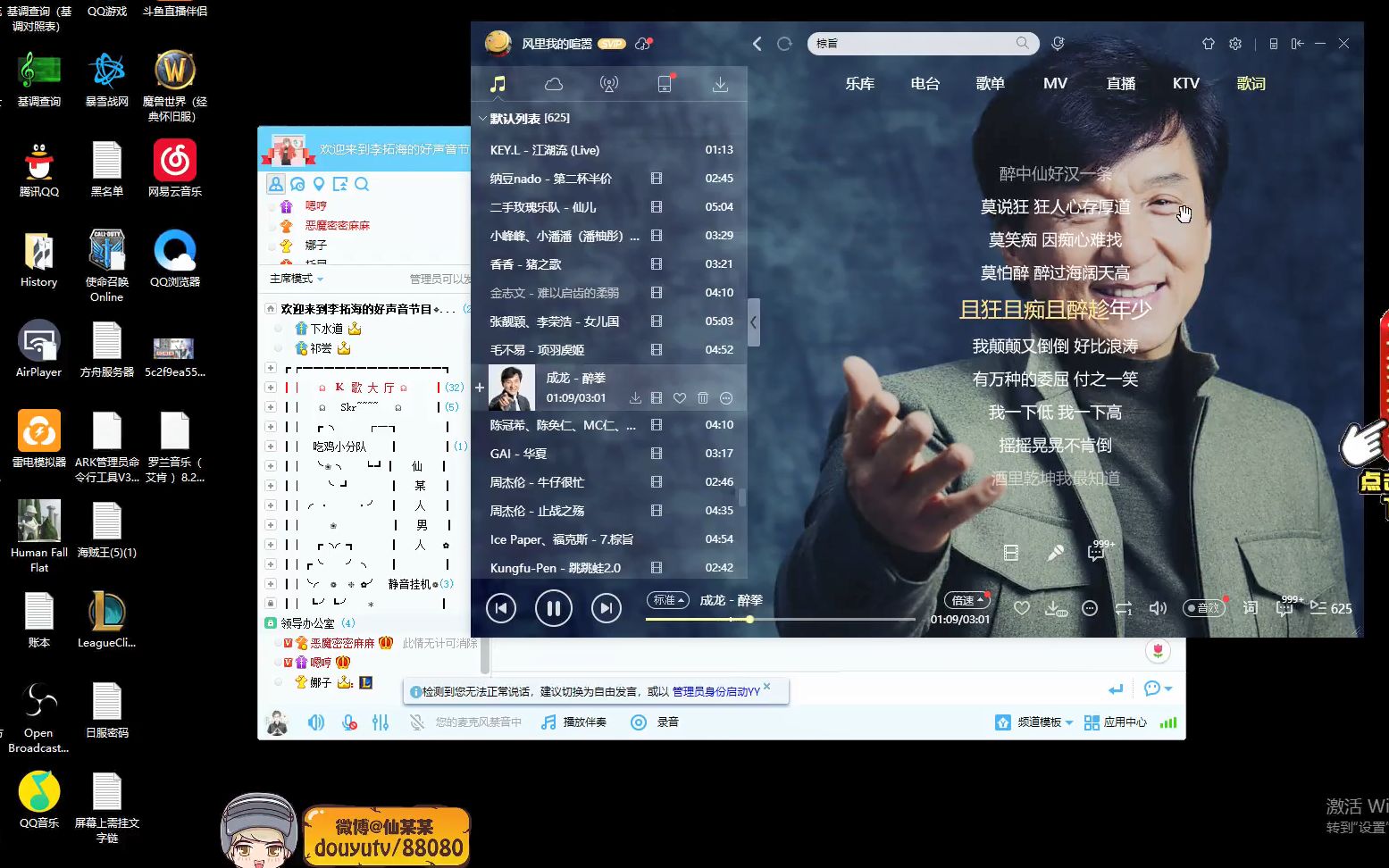Open the play queue showing 625

1330,608
